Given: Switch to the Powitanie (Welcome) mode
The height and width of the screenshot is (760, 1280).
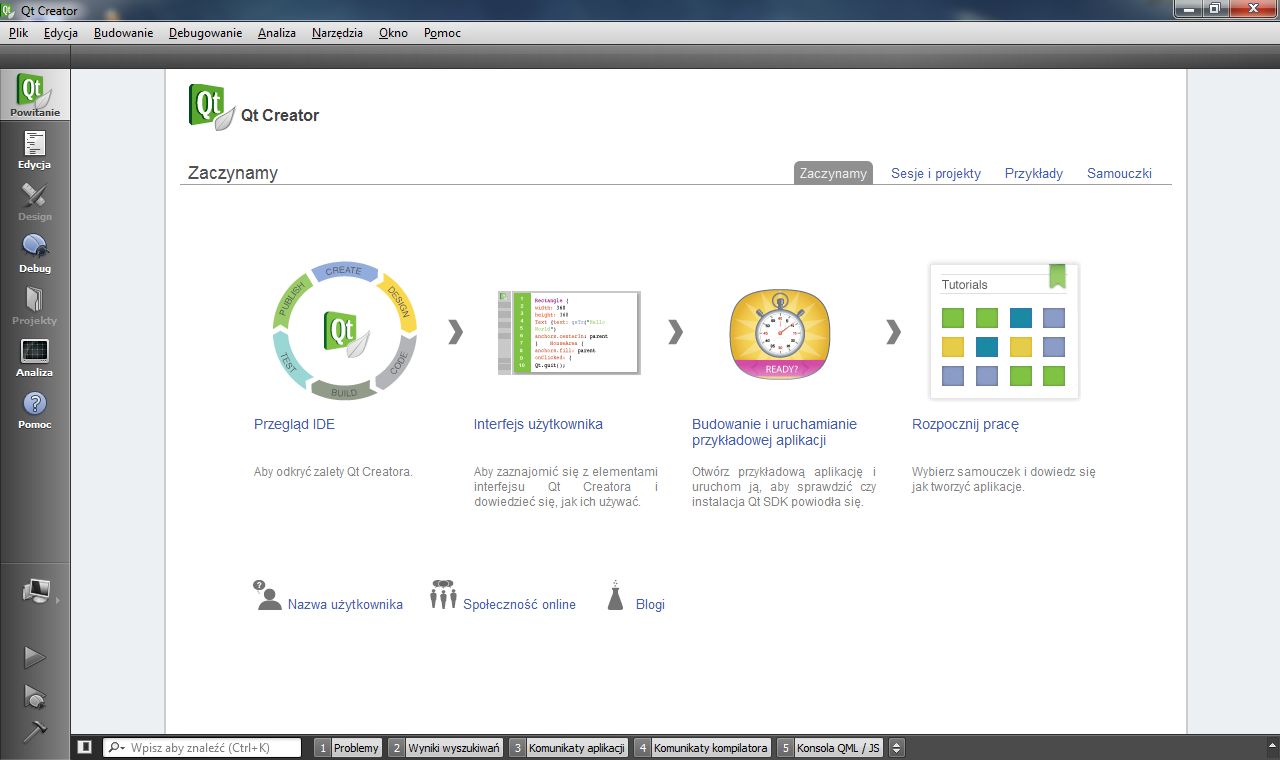Looking at the screenshot, I should pos(35,95).
